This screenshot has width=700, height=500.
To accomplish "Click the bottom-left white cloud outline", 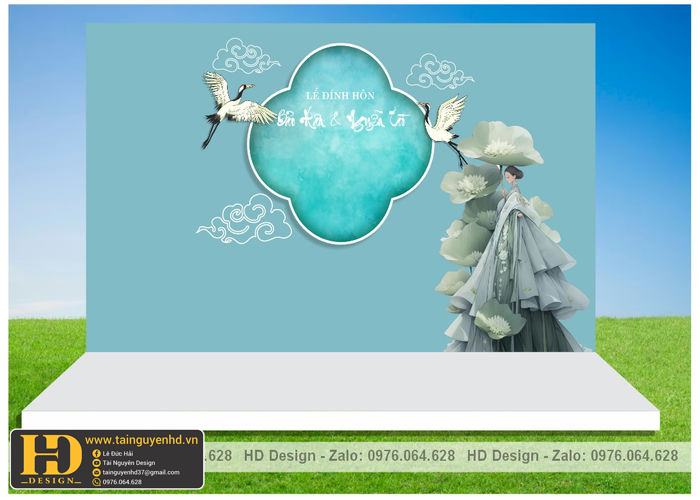I will coord(245,220).
